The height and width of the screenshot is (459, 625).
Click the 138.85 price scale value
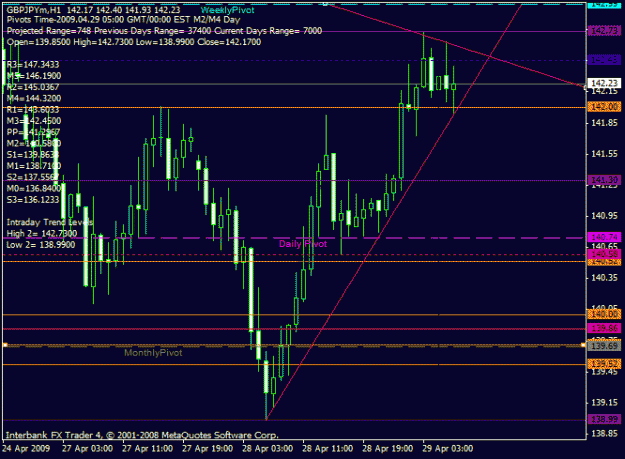pos(604,434)
